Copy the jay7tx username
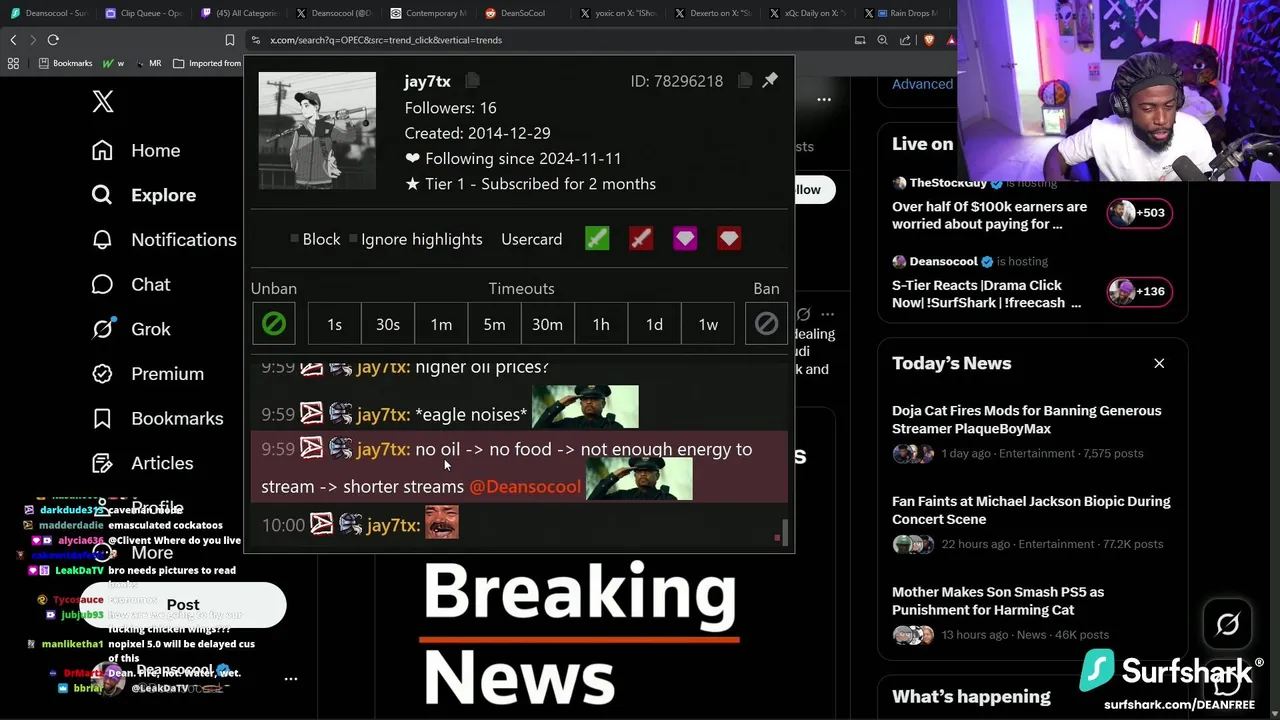The image size is (1280, 720). click(473, 81)
